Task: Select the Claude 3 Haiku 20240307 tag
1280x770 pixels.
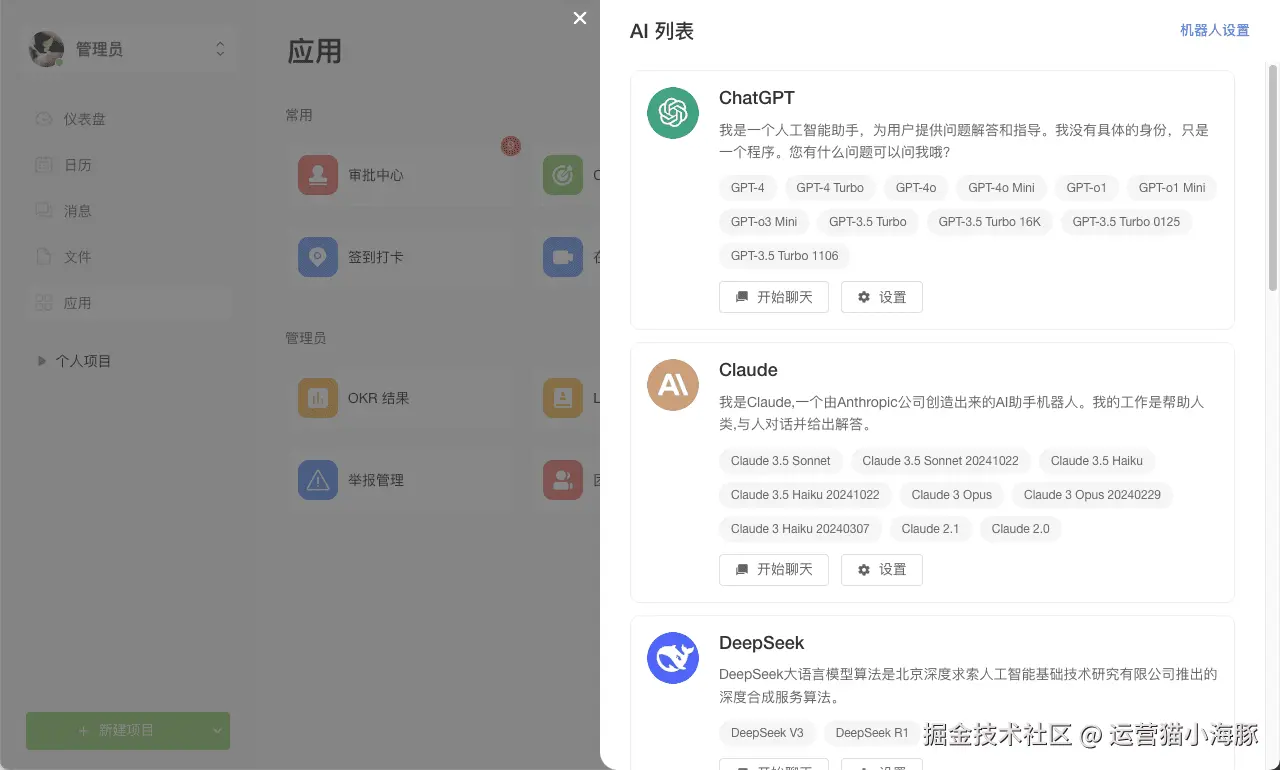Action: 800,529
